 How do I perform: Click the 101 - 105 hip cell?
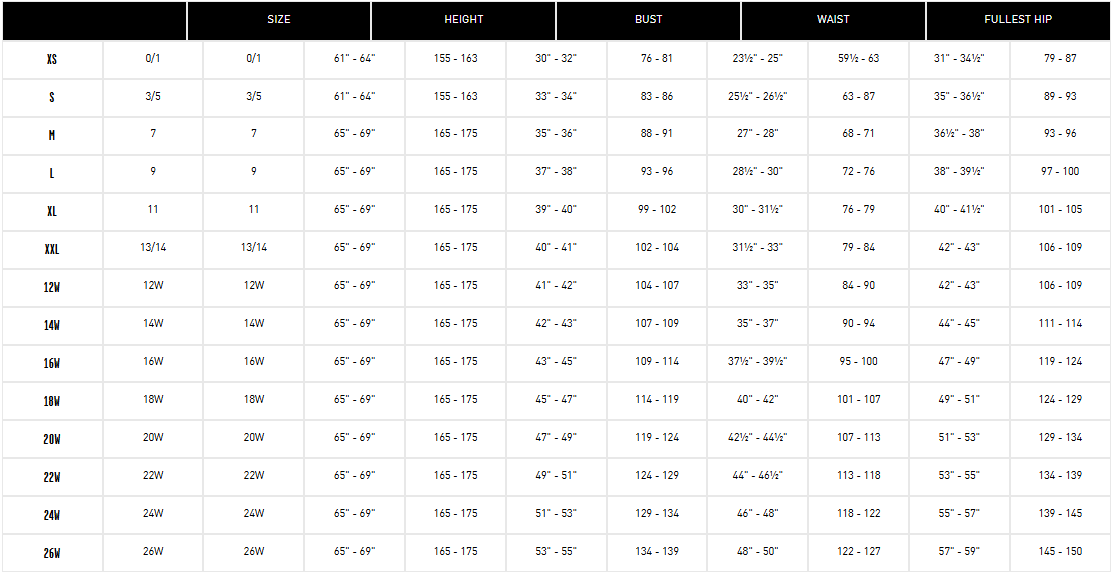point(1060,210)
